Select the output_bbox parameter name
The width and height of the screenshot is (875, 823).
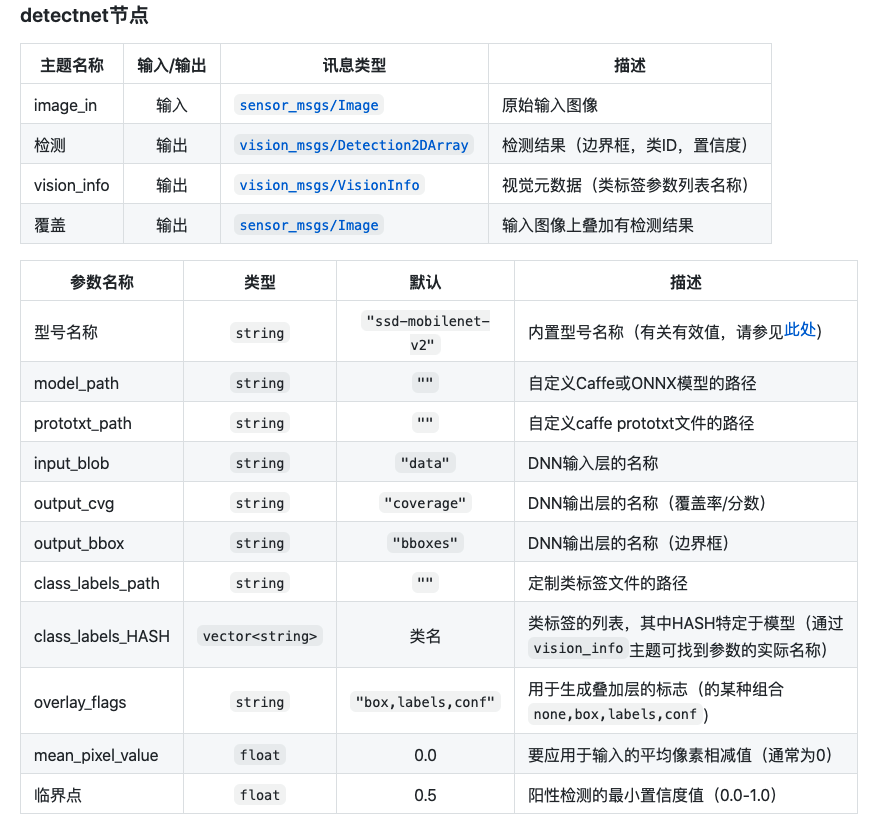click(x=79, y=543)
